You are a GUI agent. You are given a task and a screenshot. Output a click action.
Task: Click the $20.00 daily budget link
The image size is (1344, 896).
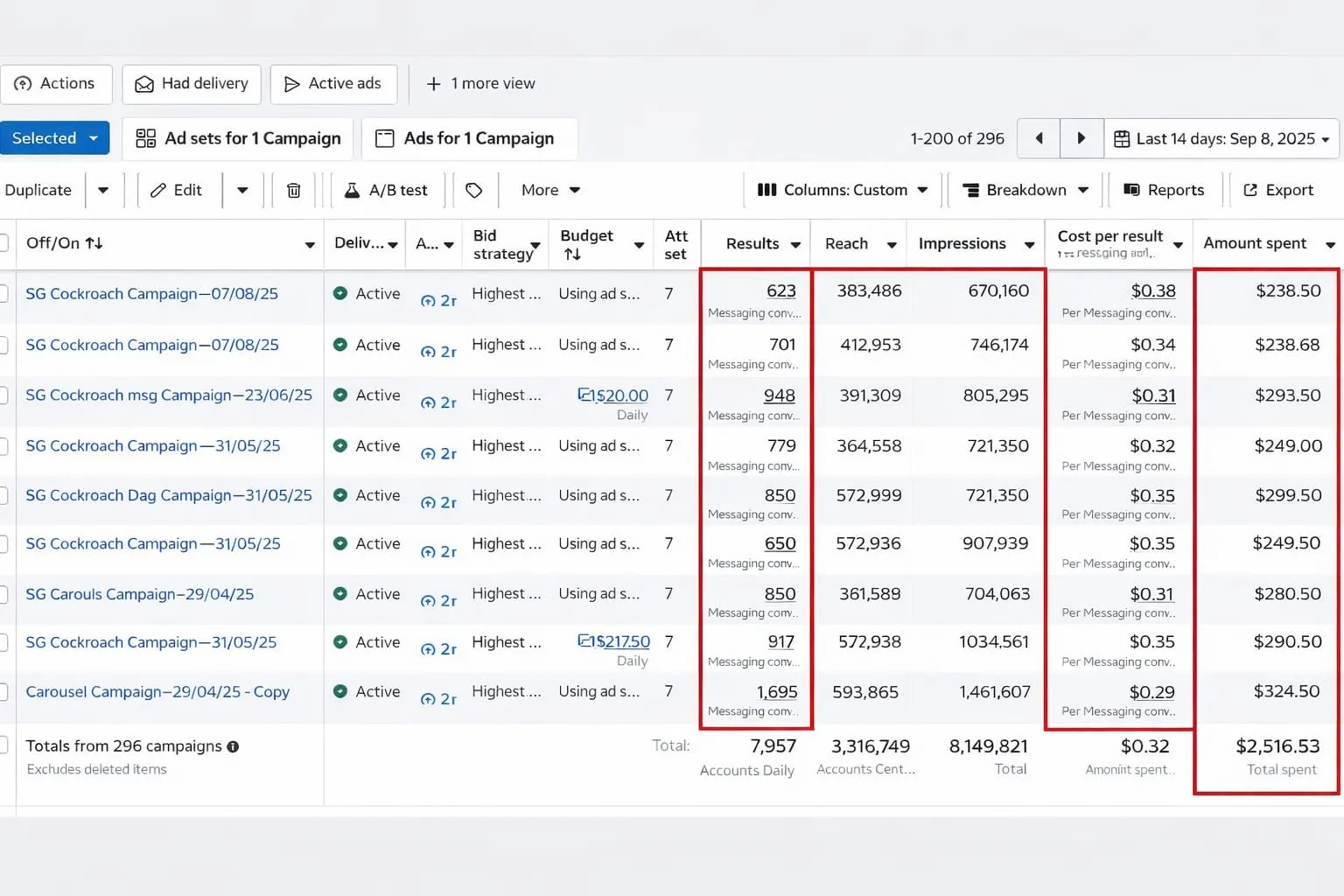613,395
